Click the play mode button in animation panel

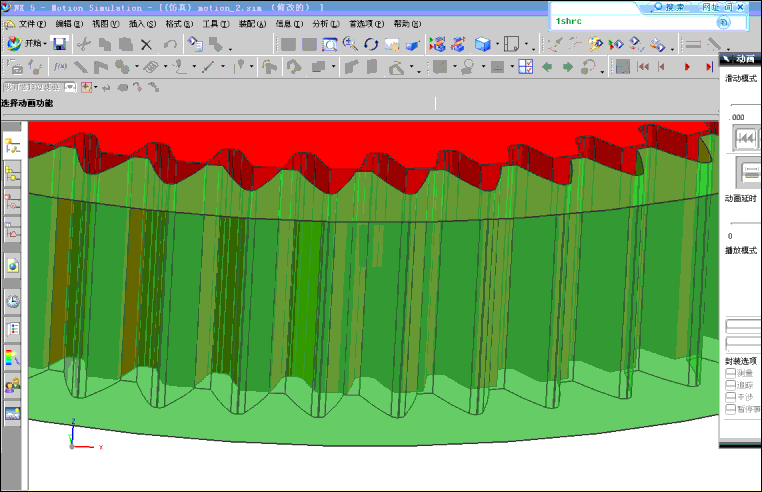749,172
